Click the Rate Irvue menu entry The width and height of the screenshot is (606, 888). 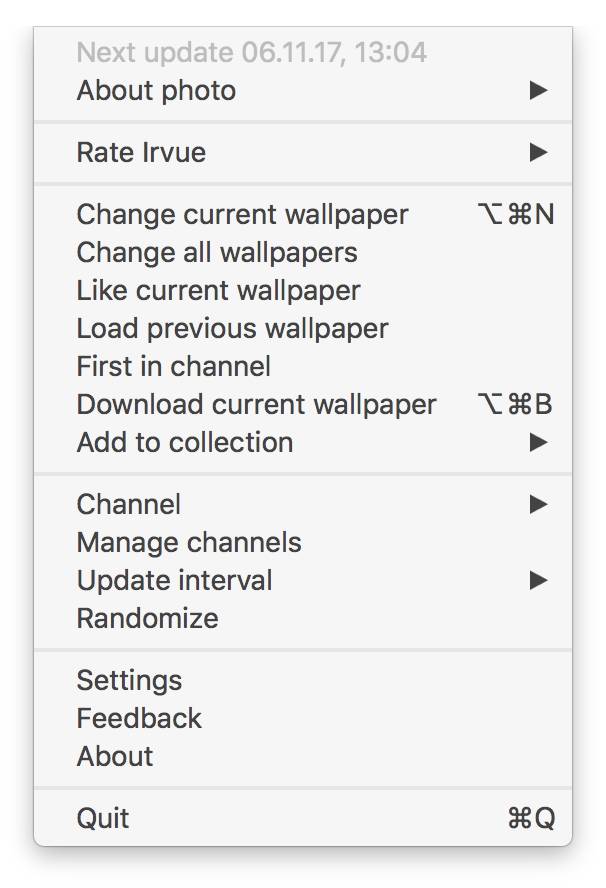141,153
